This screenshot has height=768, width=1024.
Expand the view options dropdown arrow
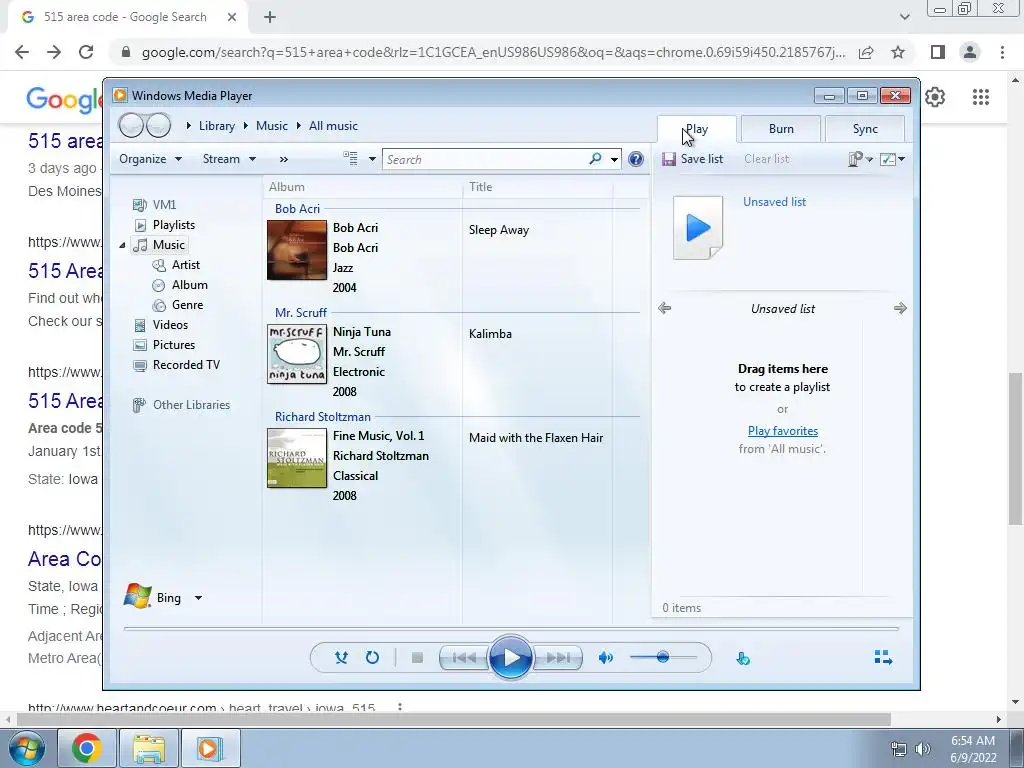372,159
